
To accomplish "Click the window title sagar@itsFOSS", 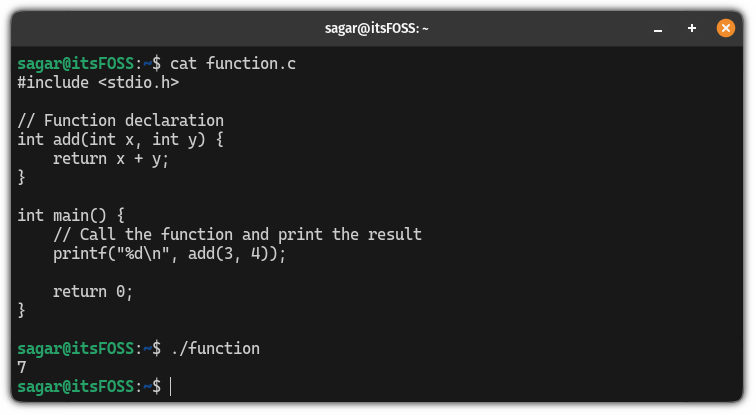I will [377, 28].
